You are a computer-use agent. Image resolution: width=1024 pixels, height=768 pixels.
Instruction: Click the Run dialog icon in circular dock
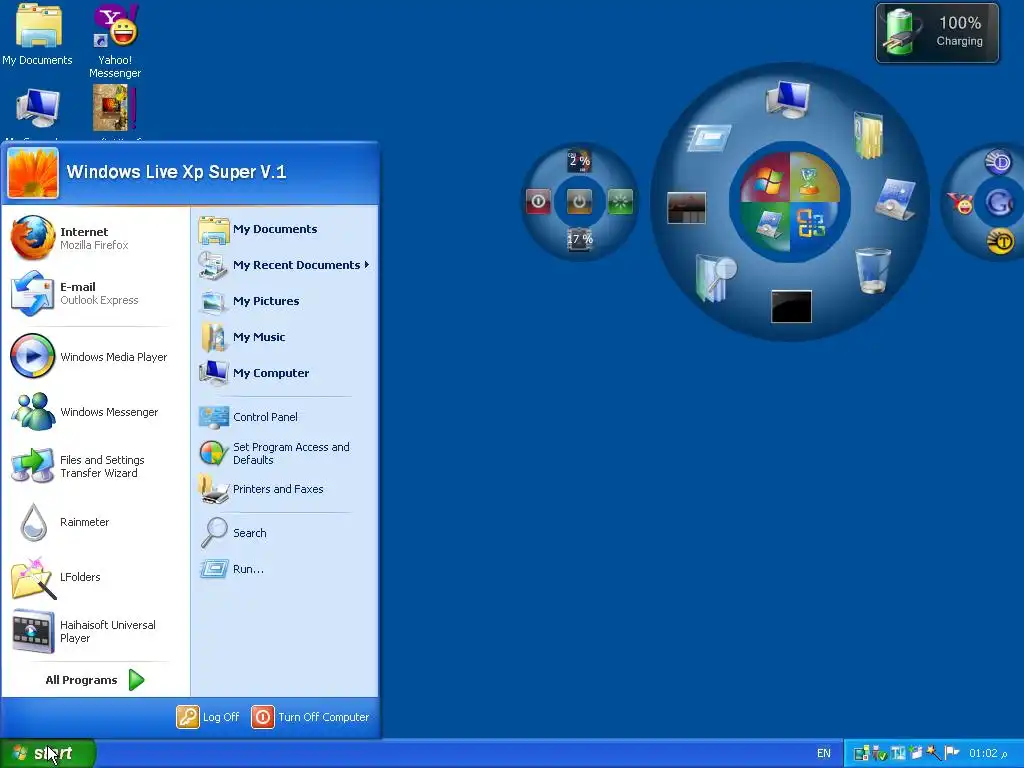point(710,138)
